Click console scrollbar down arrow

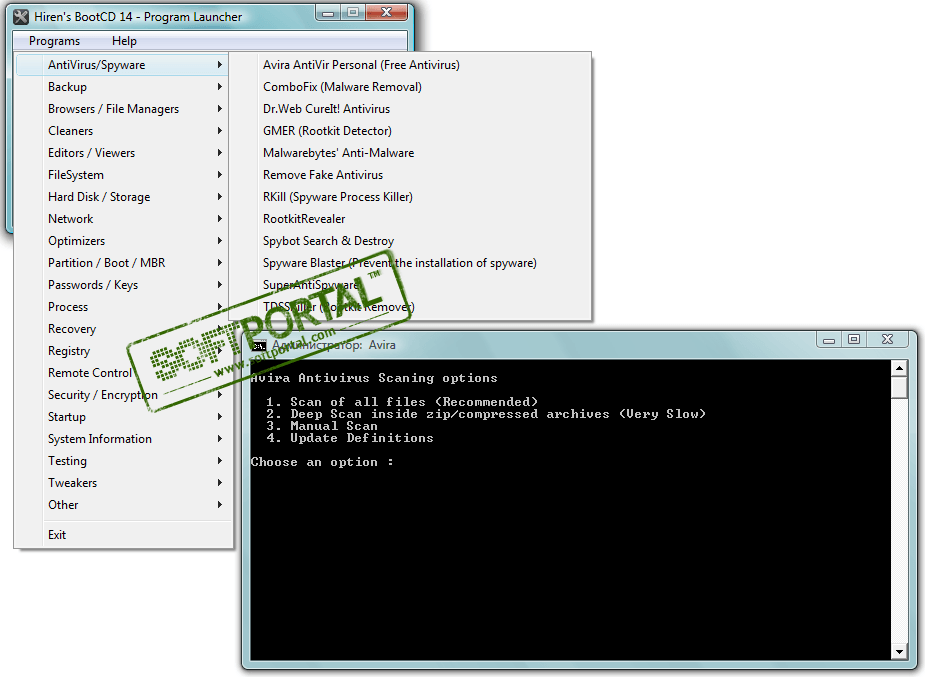(899, 652)
